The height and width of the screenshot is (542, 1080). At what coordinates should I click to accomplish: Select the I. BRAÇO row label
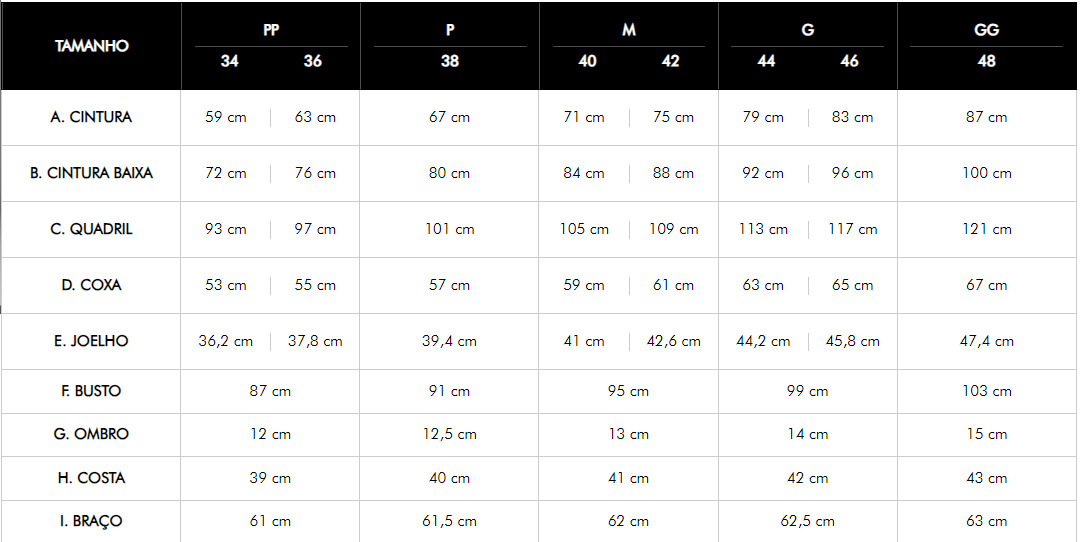click(91, 521)
